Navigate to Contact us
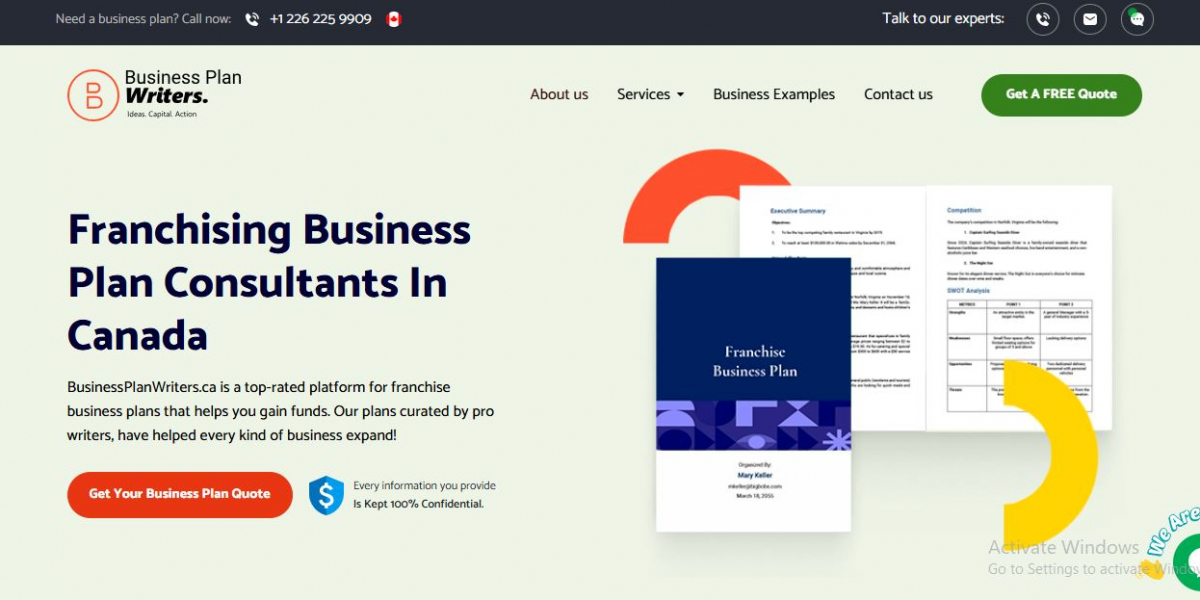1200x600 pixels. click(898, 94)
